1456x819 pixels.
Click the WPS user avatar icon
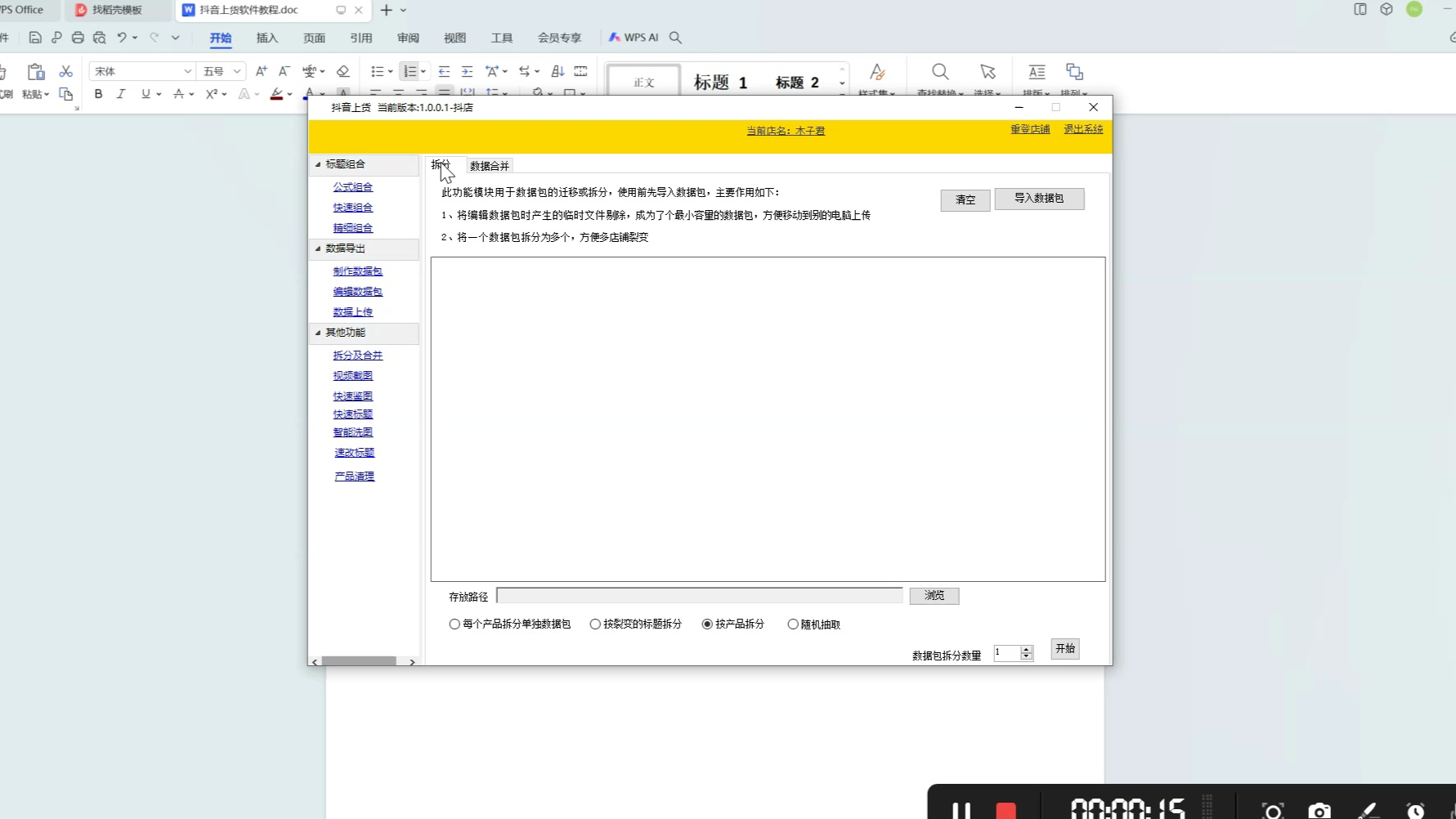tap(1414, 9)
